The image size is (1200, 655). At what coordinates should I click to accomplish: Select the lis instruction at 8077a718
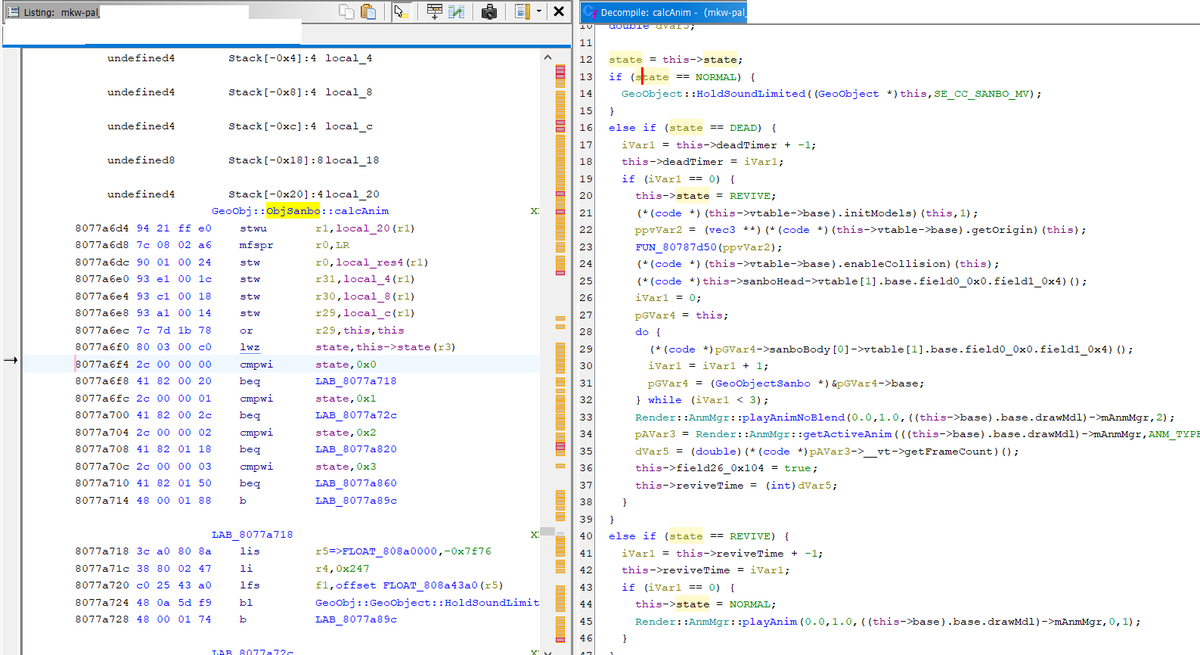coord(250,552)
